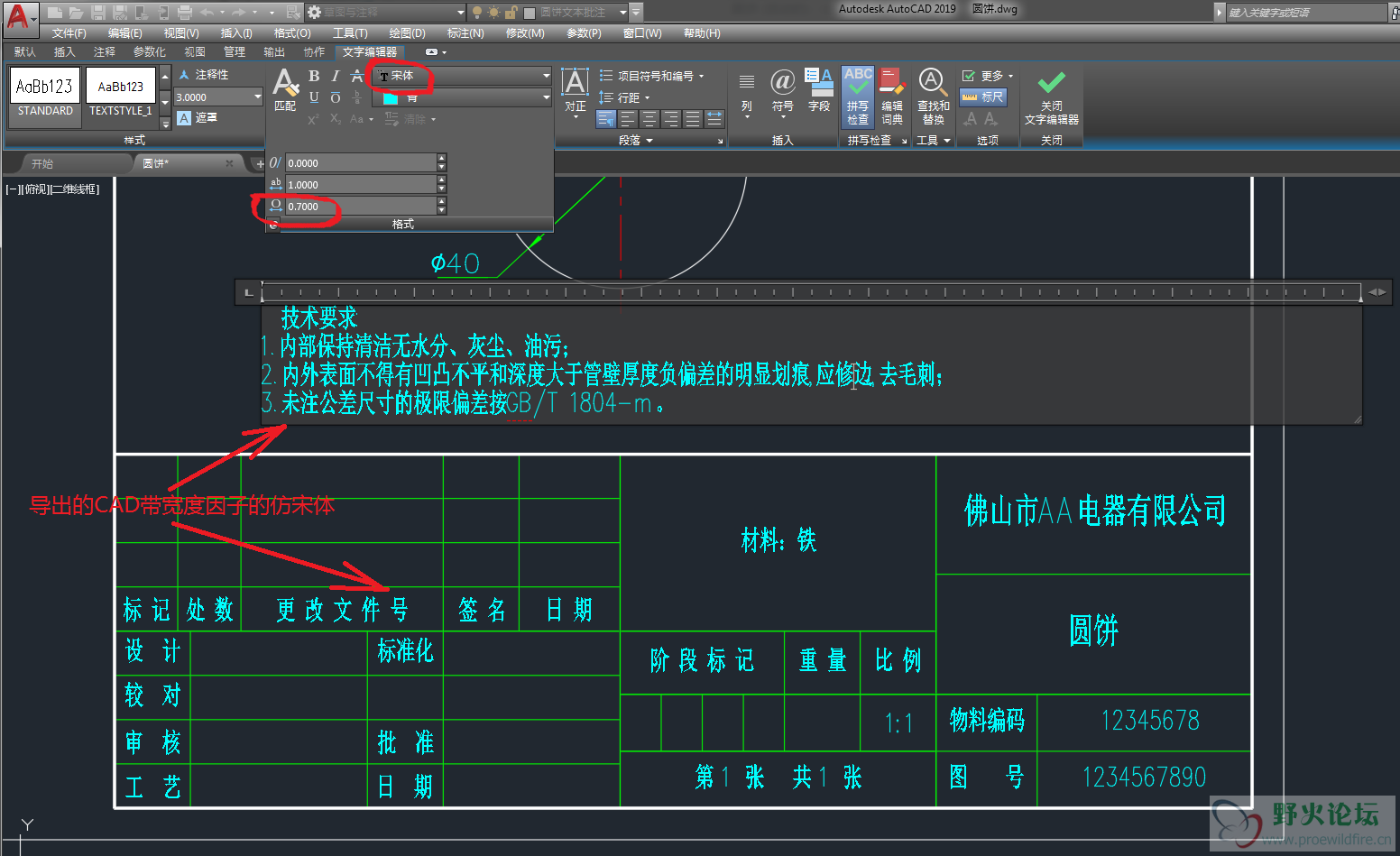1400x856 pixels.
Task: Select the center paragraph alignment icon
Action: coord(649,119)
